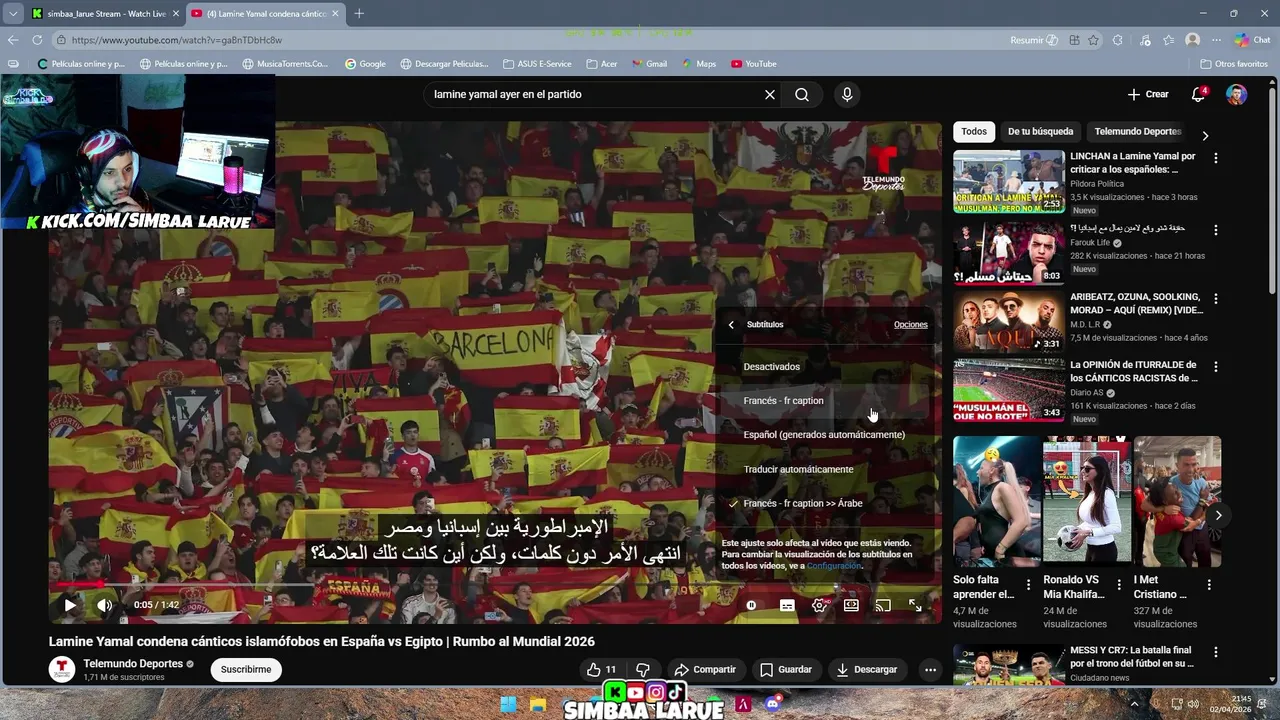Open the Configuración link in subtitle note
Image resolution: width=1280 pixels, height=720 pixels.
tap(834, 566)
